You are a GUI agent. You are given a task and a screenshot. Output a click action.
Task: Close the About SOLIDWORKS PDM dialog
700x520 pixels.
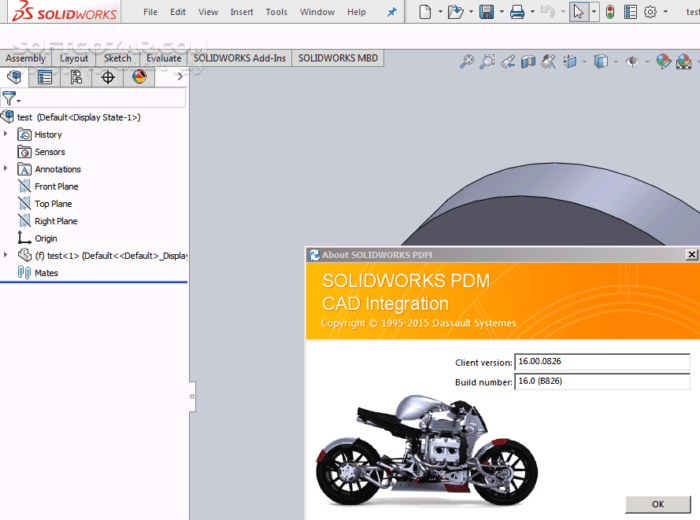[x=692, y=254]
